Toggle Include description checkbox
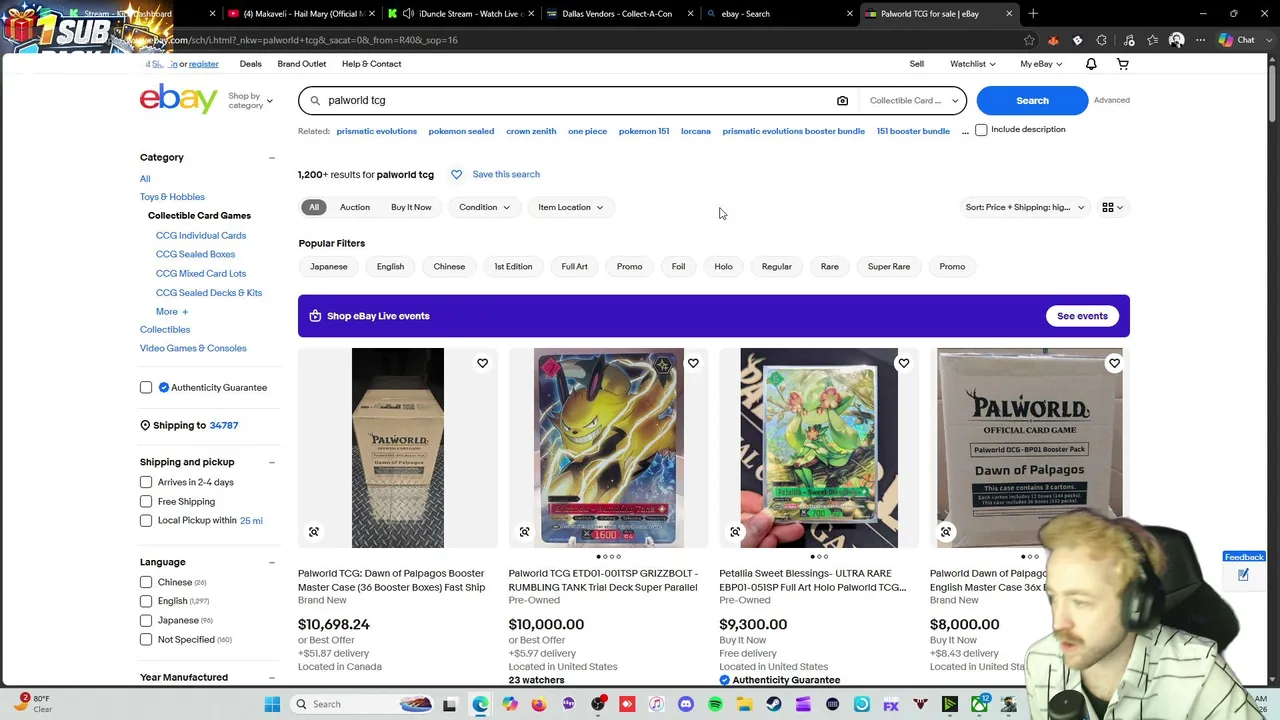The width and height of the screenshot is (1280, 720). click(981, 130)
